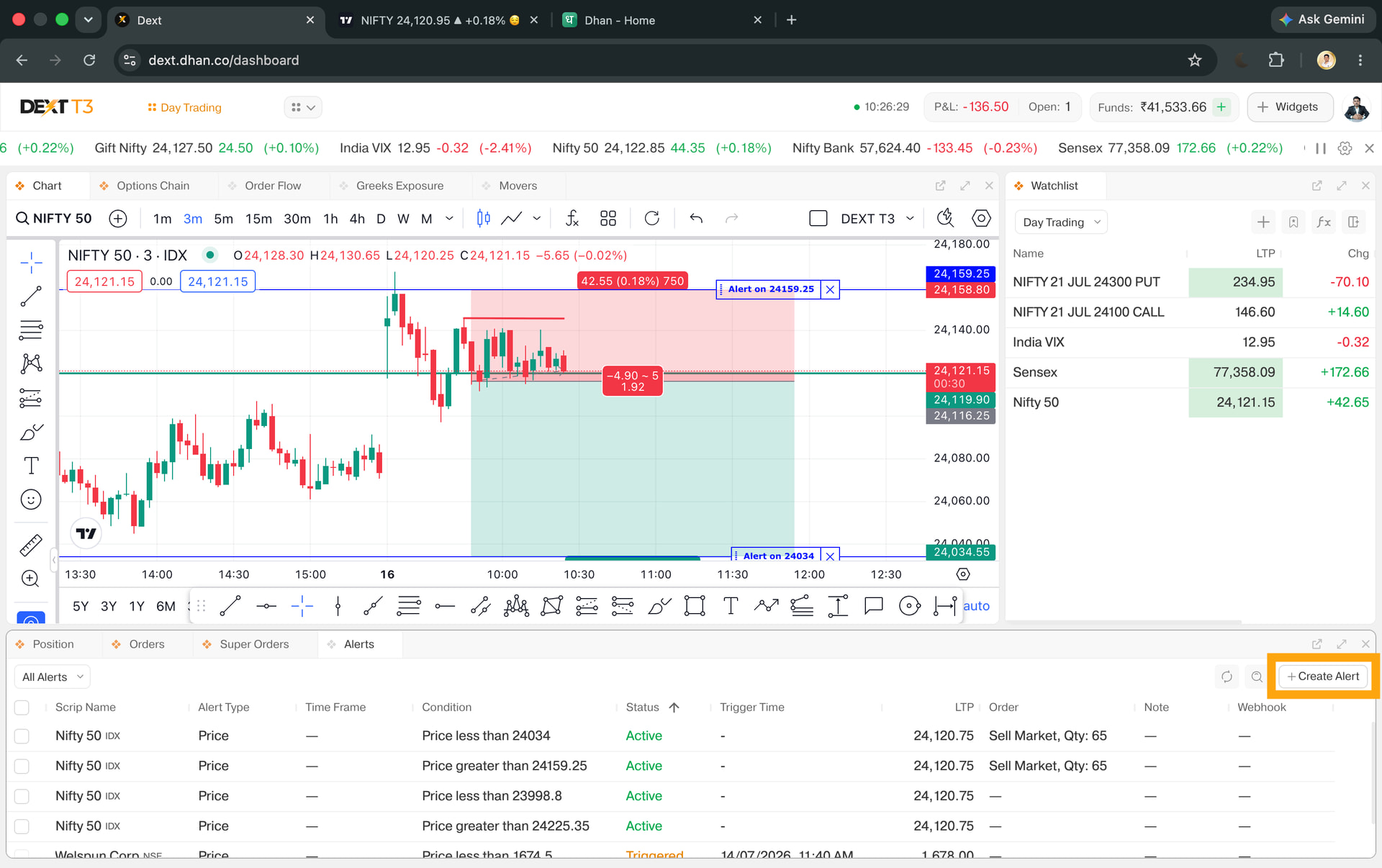
Task: Open the DEXT T3 template dropdown
Action: [x=910, y=218]
